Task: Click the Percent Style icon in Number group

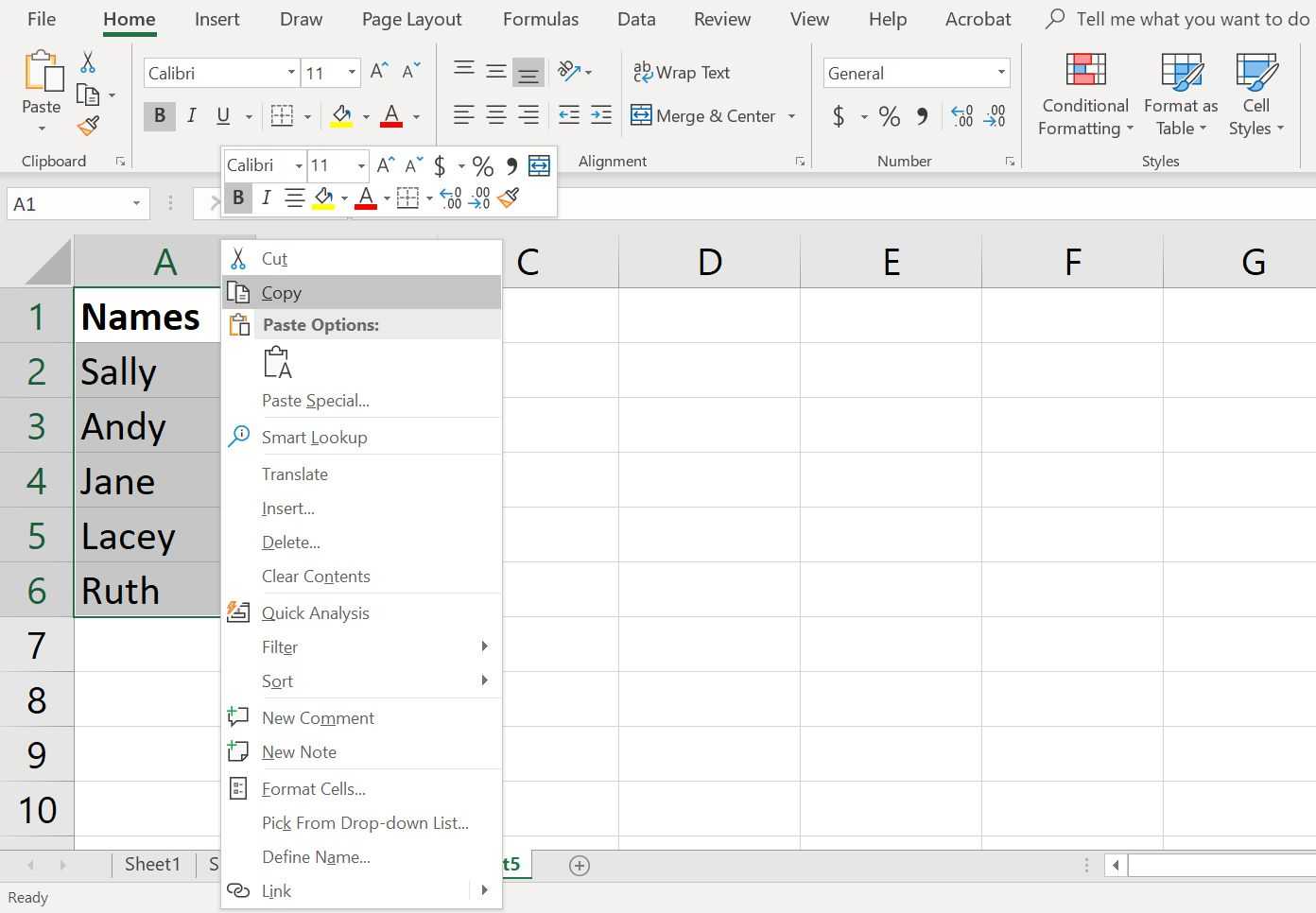Action: point(889,116)
